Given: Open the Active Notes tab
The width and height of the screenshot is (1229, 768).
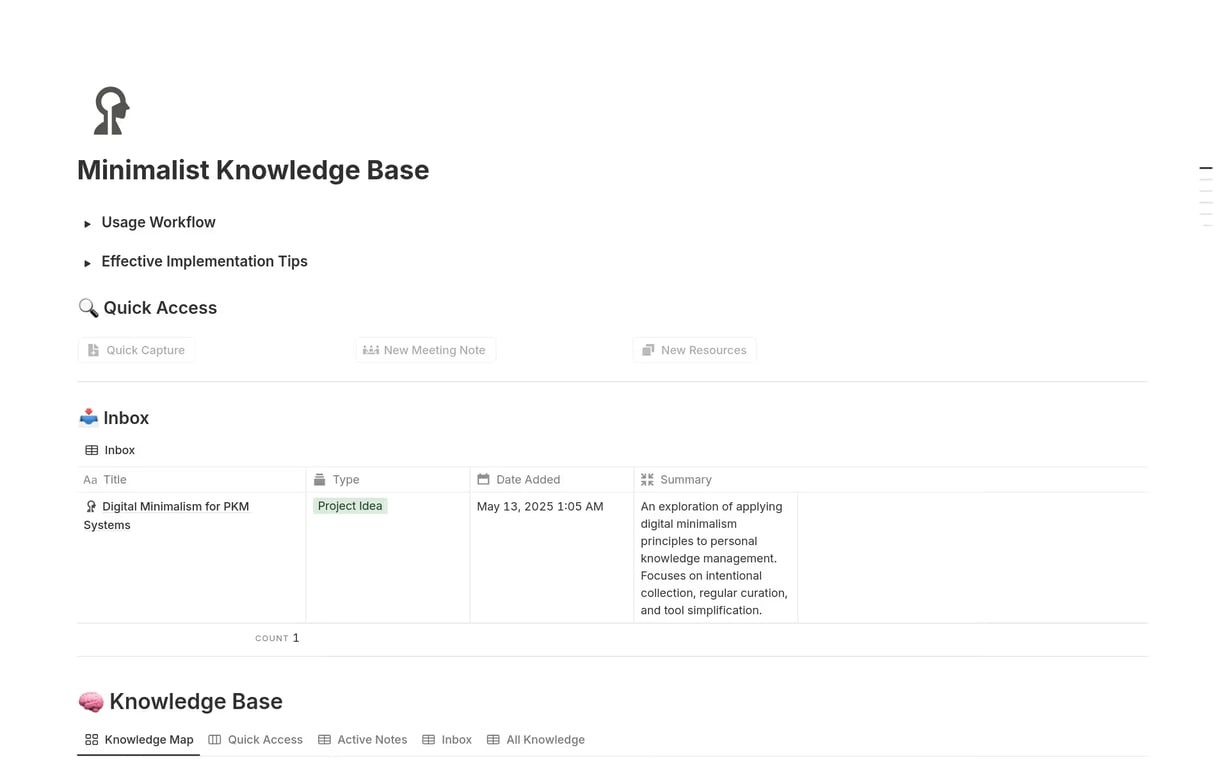Looking at the screenshot, I should click(363, 740).
